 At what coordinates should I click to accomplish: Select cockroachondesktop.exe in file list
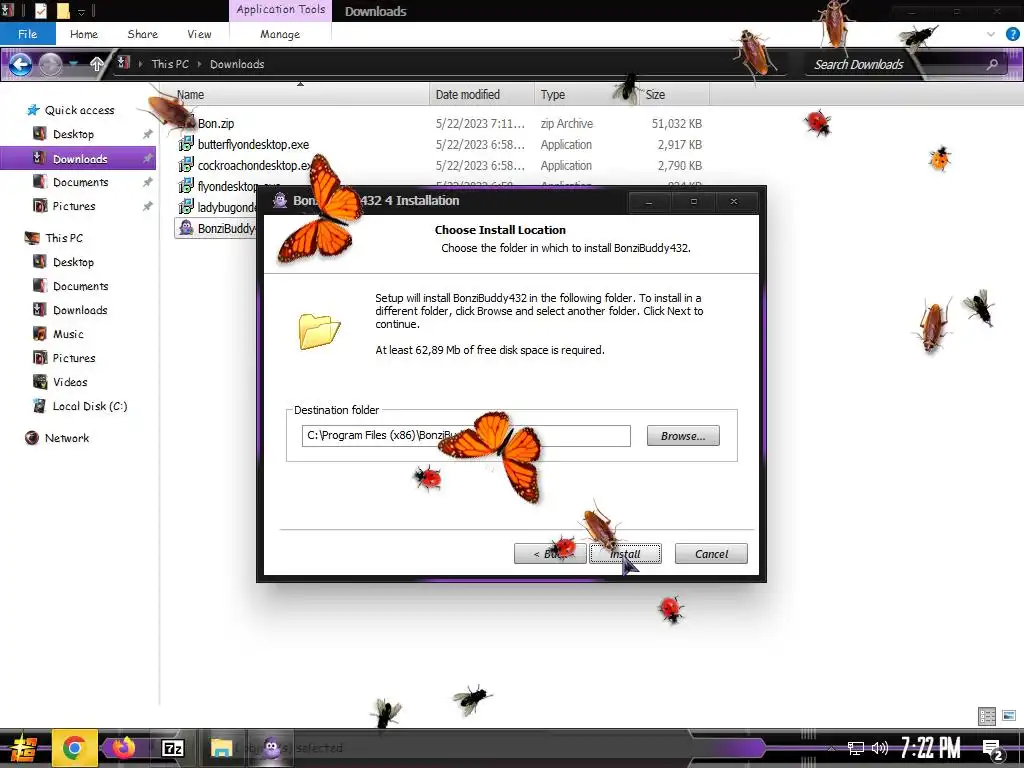tap(254, 165)
